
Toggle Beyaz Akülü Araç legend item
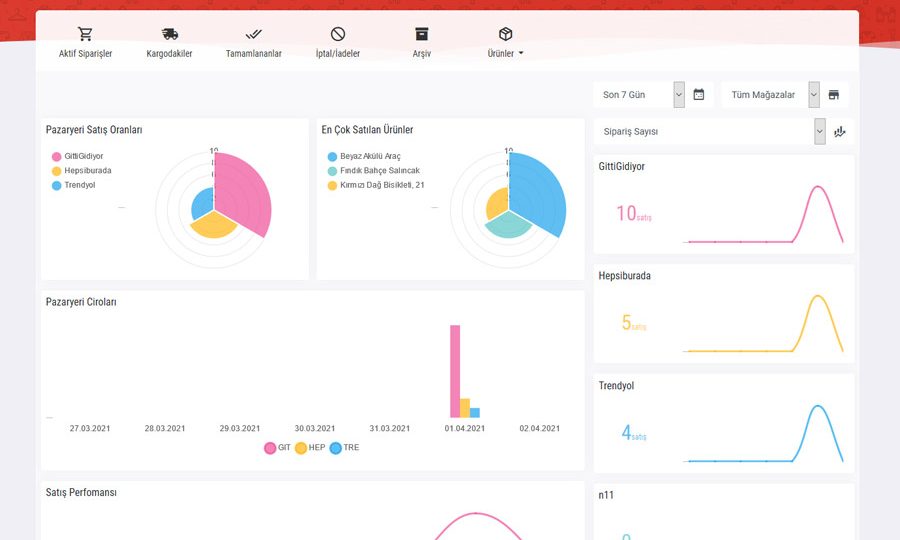364,156
